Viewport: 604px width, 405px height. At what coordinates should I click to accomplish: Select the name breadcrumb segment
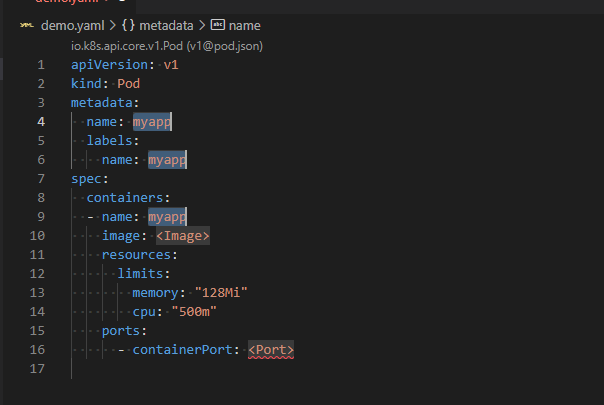[x=245, y=25]
